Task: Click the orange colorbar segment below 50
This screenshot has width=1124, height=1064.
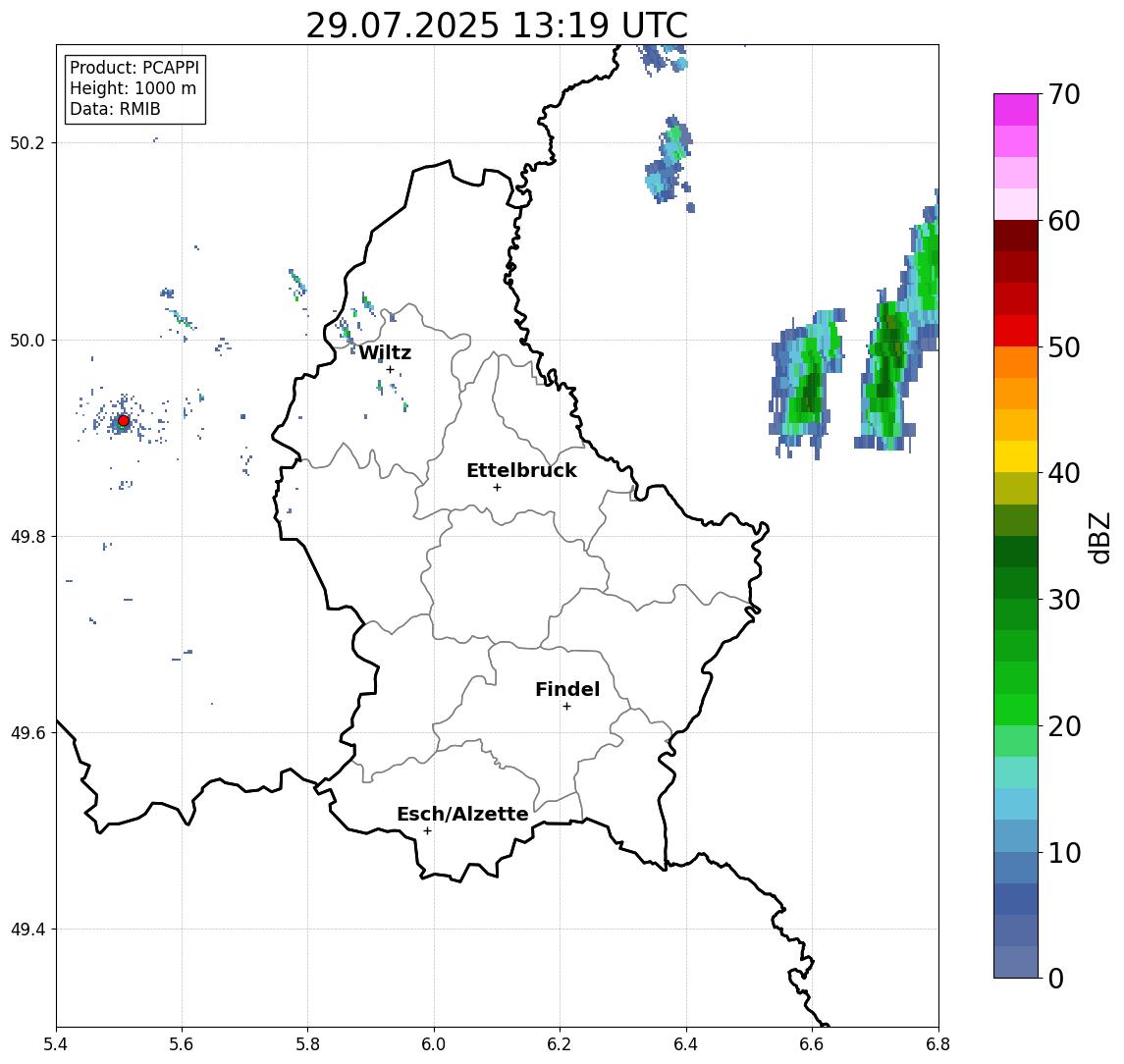Action: click(x=1016, y=362)
